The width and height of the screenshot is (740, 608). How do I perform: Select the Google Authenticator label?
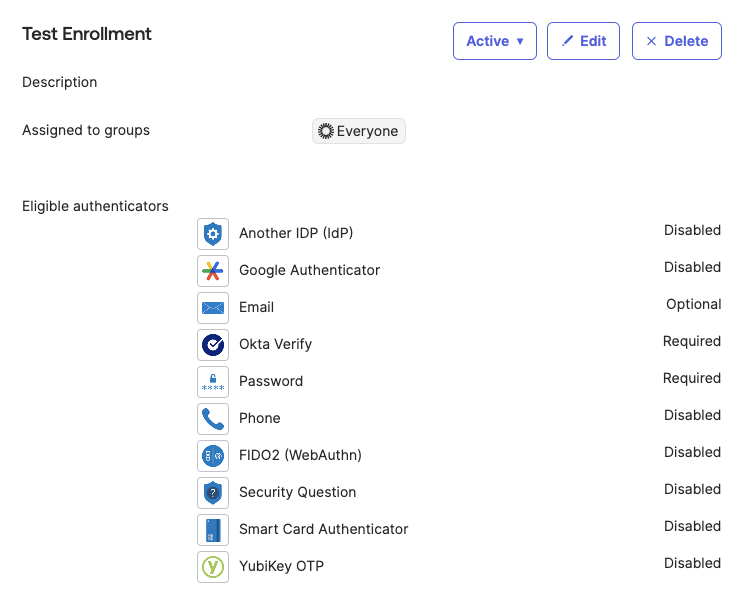tap(309, 270)
